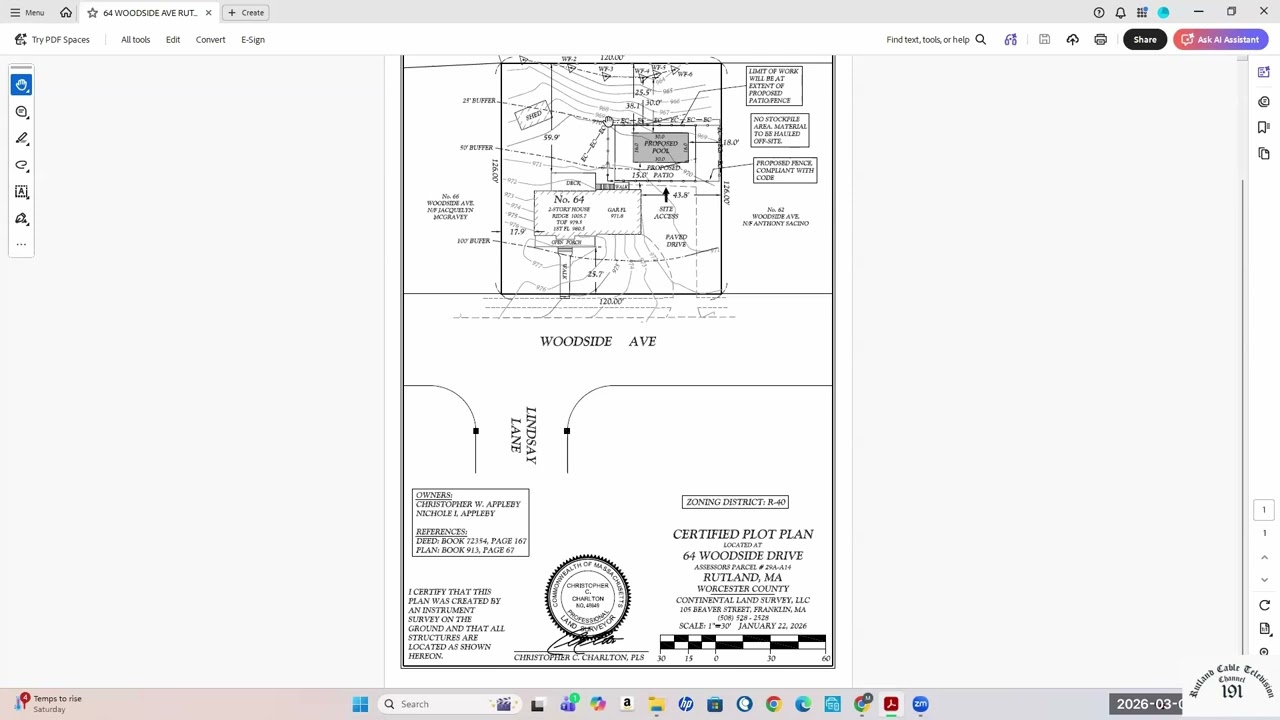Open the Help question mark icon
This screenshot has width=1280, height=720.
pyautogui.click(x=1099, y=13)
